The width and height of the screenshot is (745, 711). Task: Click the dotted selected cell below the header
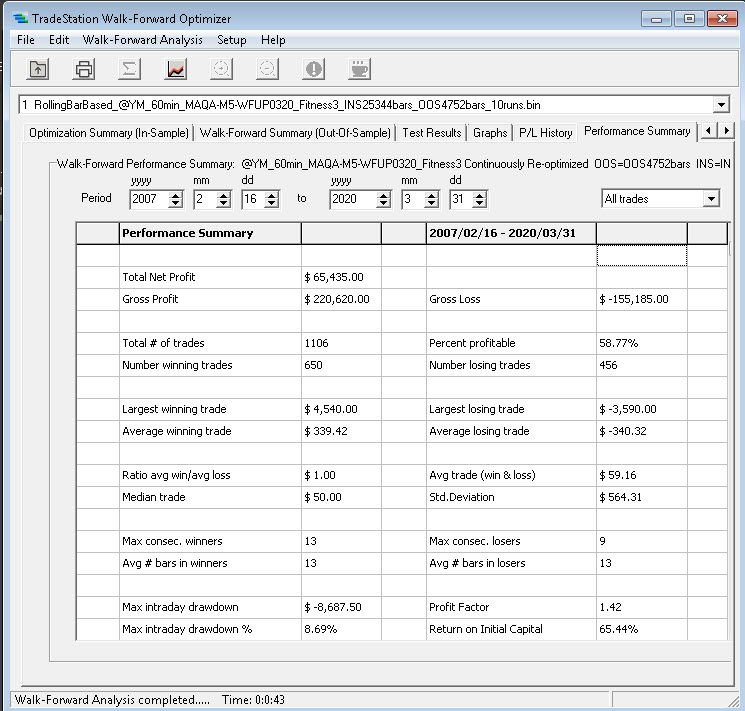click(641, 255)
